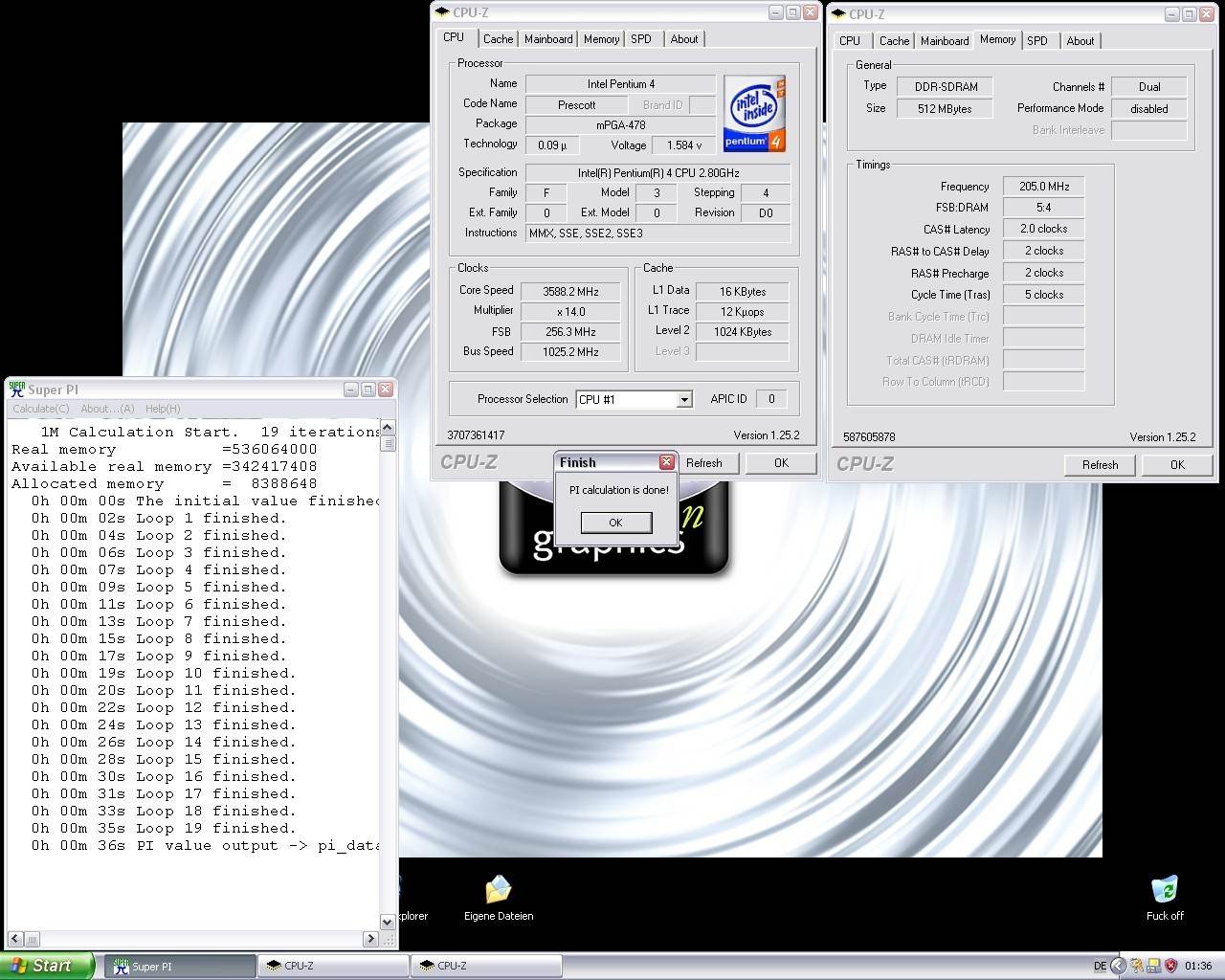This screenshot has width=1225, height=980.
Task: Click the Cycle Time (Tras) value 5 clocks
Action: point(1044,295)
